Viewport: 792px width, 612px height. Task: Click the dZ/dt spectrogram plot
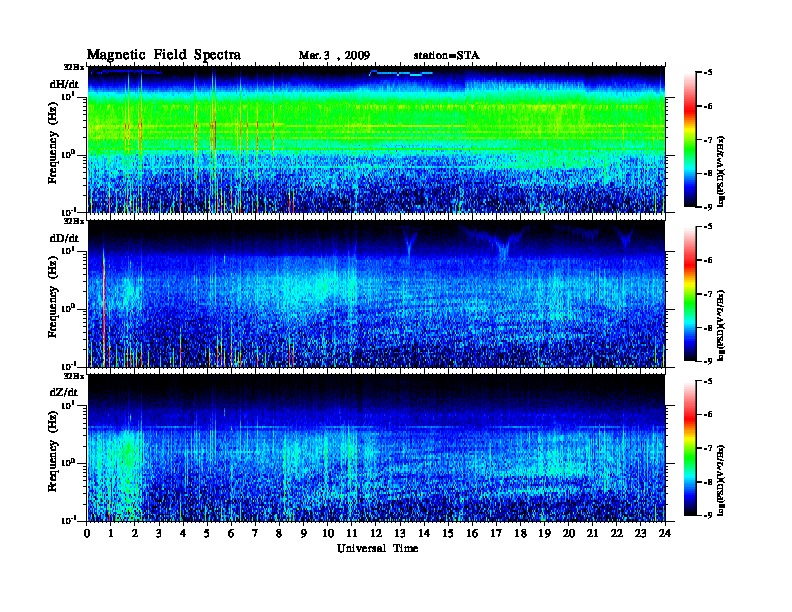[376, 447]
